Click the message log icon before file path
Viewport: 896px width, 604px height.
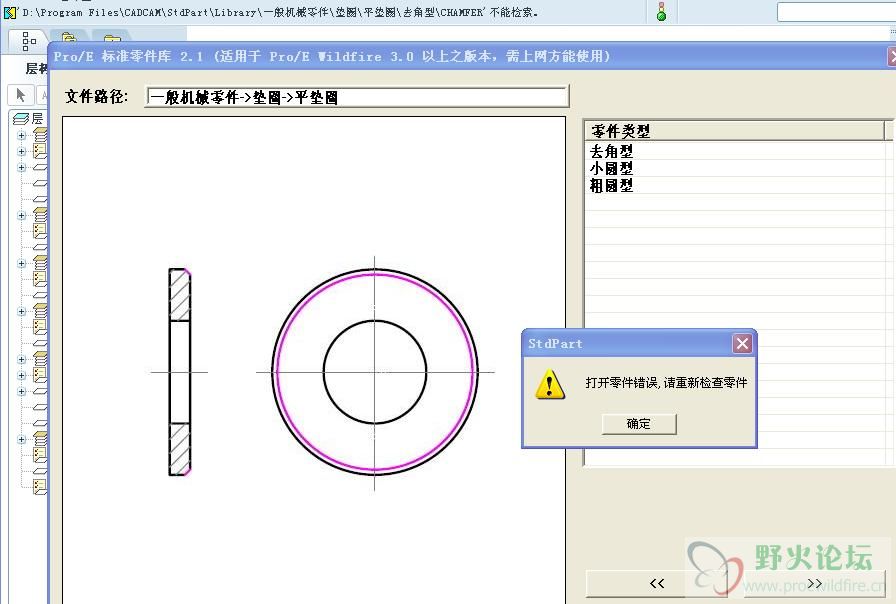10,12
